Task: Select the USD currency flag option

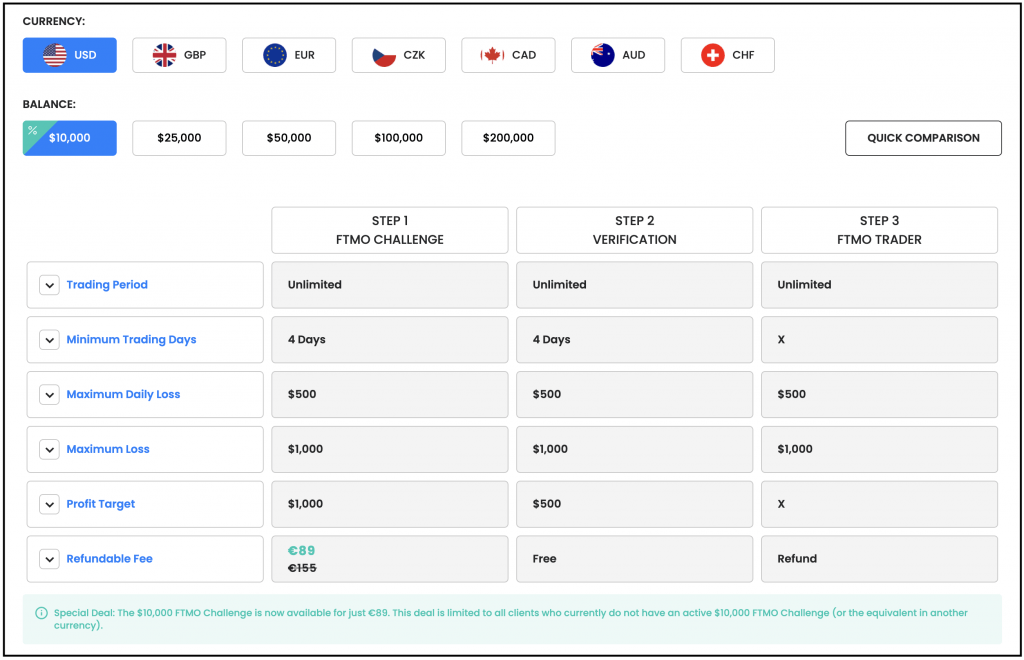Action: coord(70,55)
